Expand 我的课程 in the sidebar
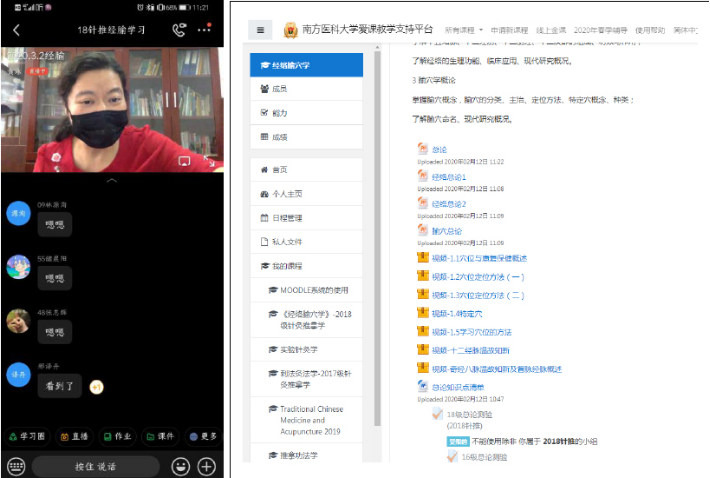 click(x=307, y=266)
